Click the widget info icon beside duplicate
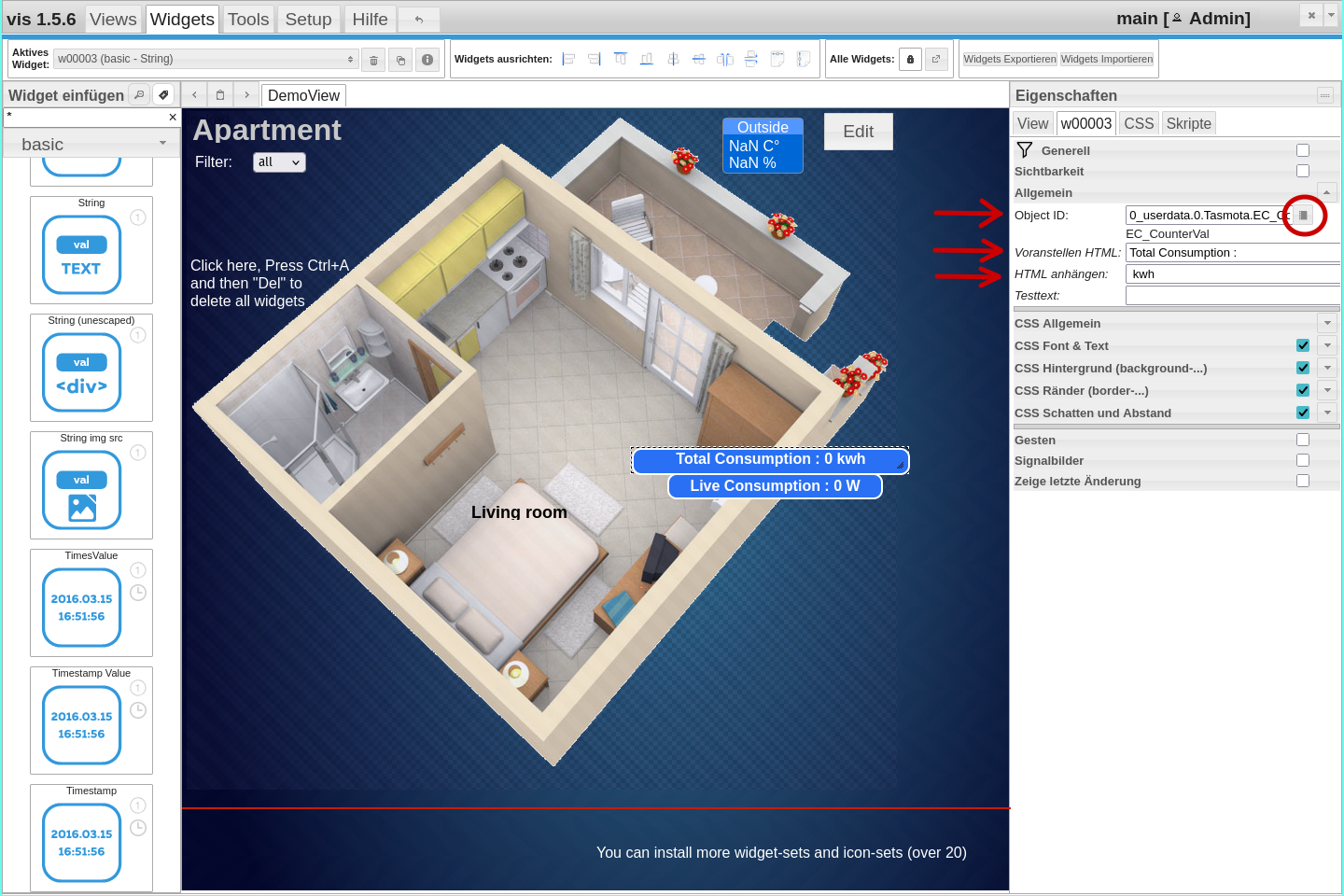The height and width of the screenshot is (896, 1344). [427, 59]
